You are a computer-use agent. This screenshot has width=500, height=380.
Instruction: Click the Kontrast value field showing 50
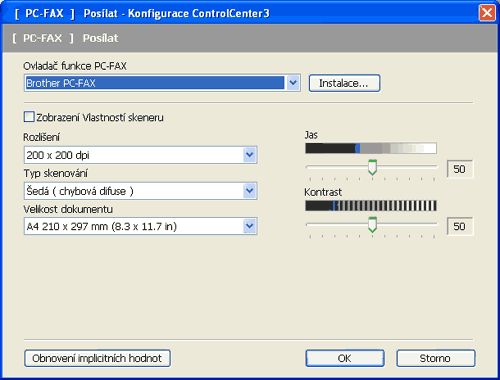click(460, 227)
